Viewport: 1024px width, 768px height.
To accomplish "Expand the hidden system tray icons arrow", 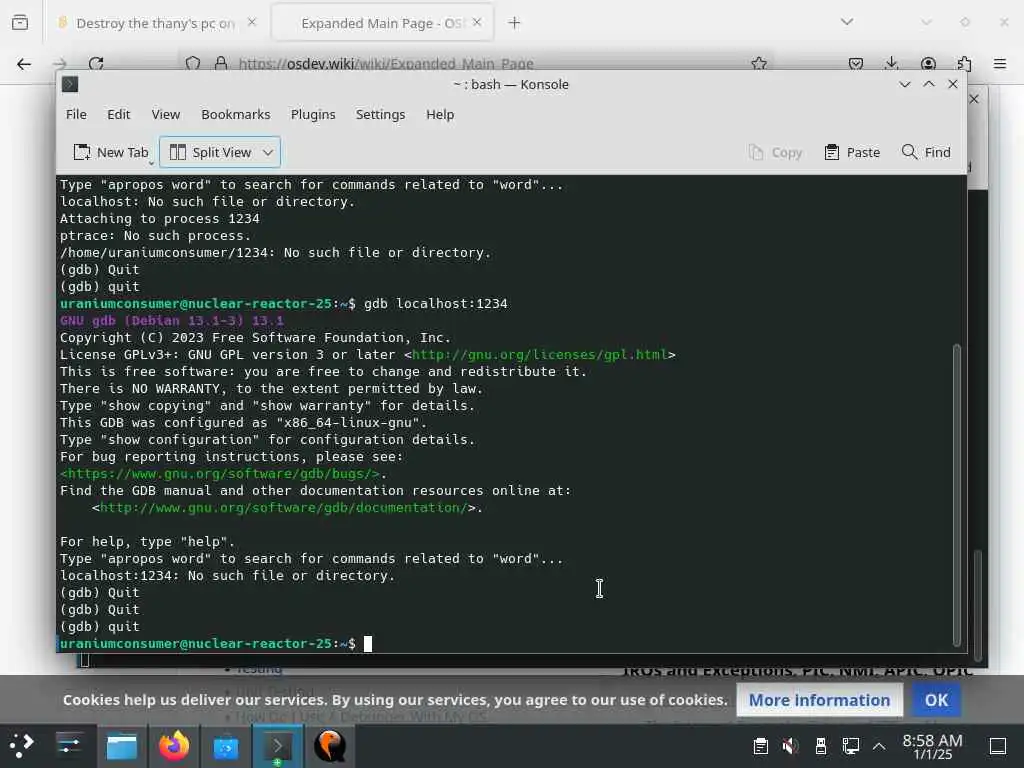I will coord(879,746).
